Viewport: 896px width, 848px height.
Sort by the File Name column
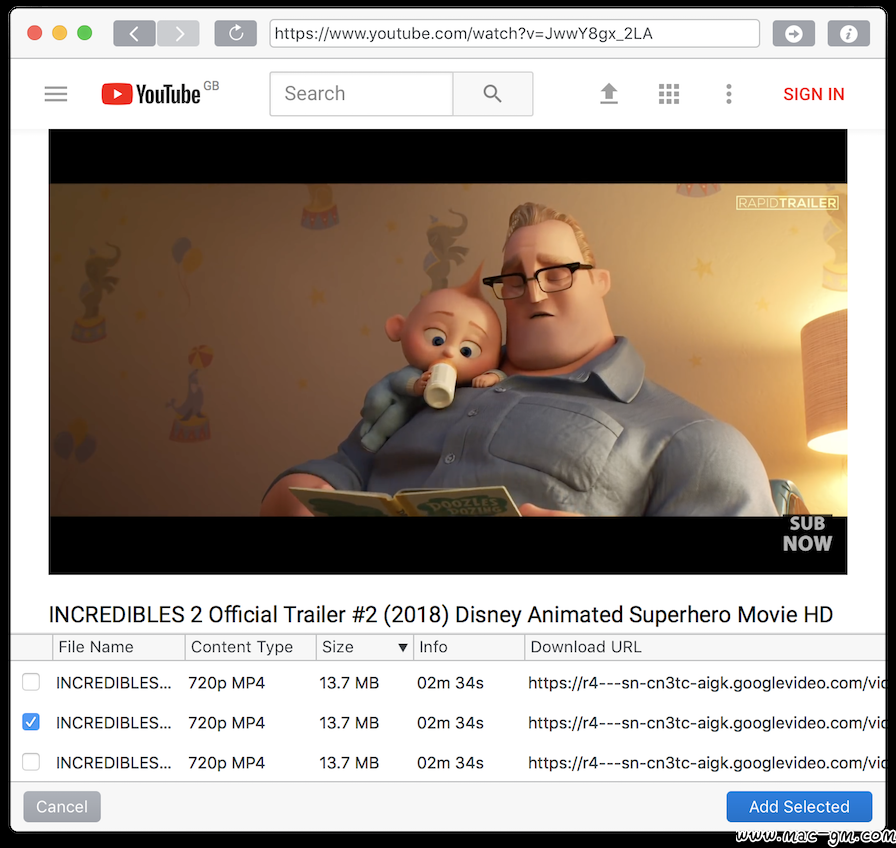(119, 647)
